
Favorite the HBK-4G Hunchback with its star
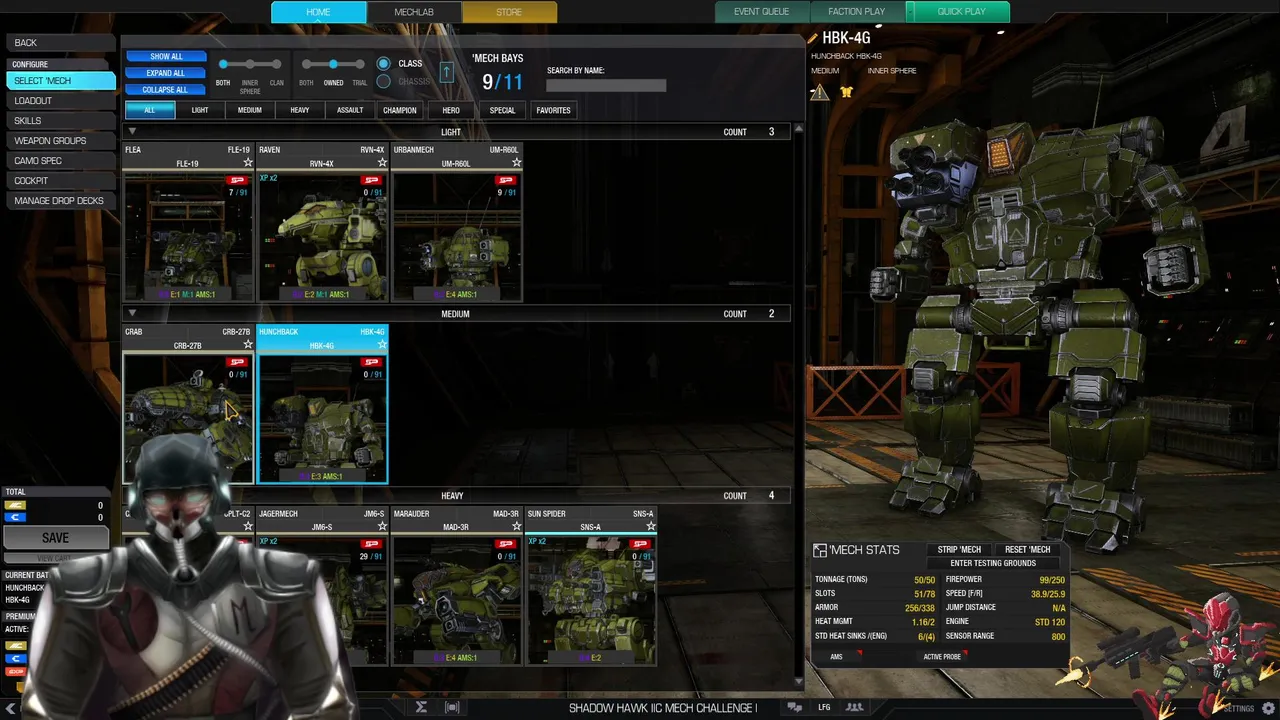382,344
